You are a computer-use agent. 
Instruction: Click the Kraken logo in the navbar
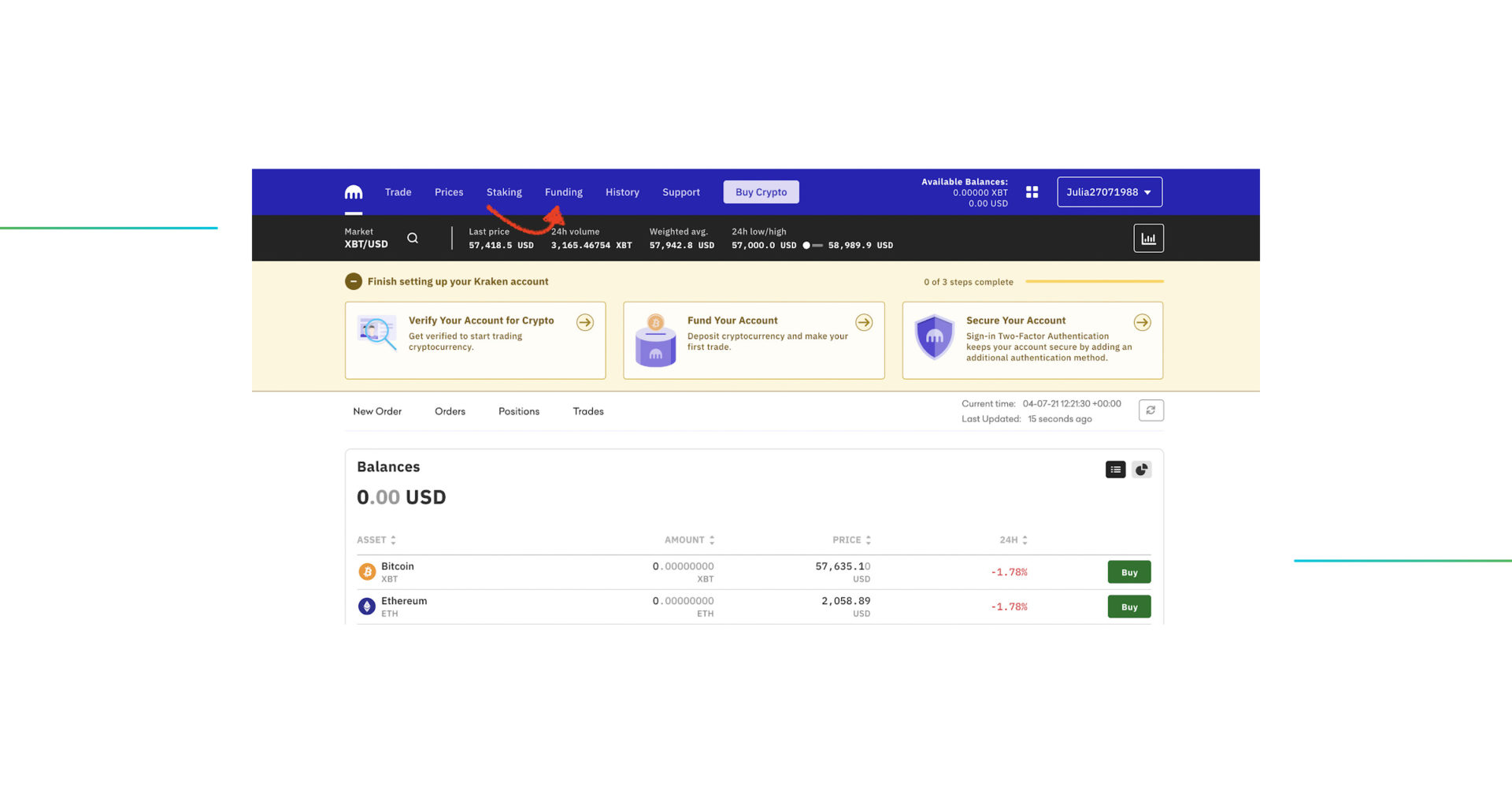[x=353, y=191]
